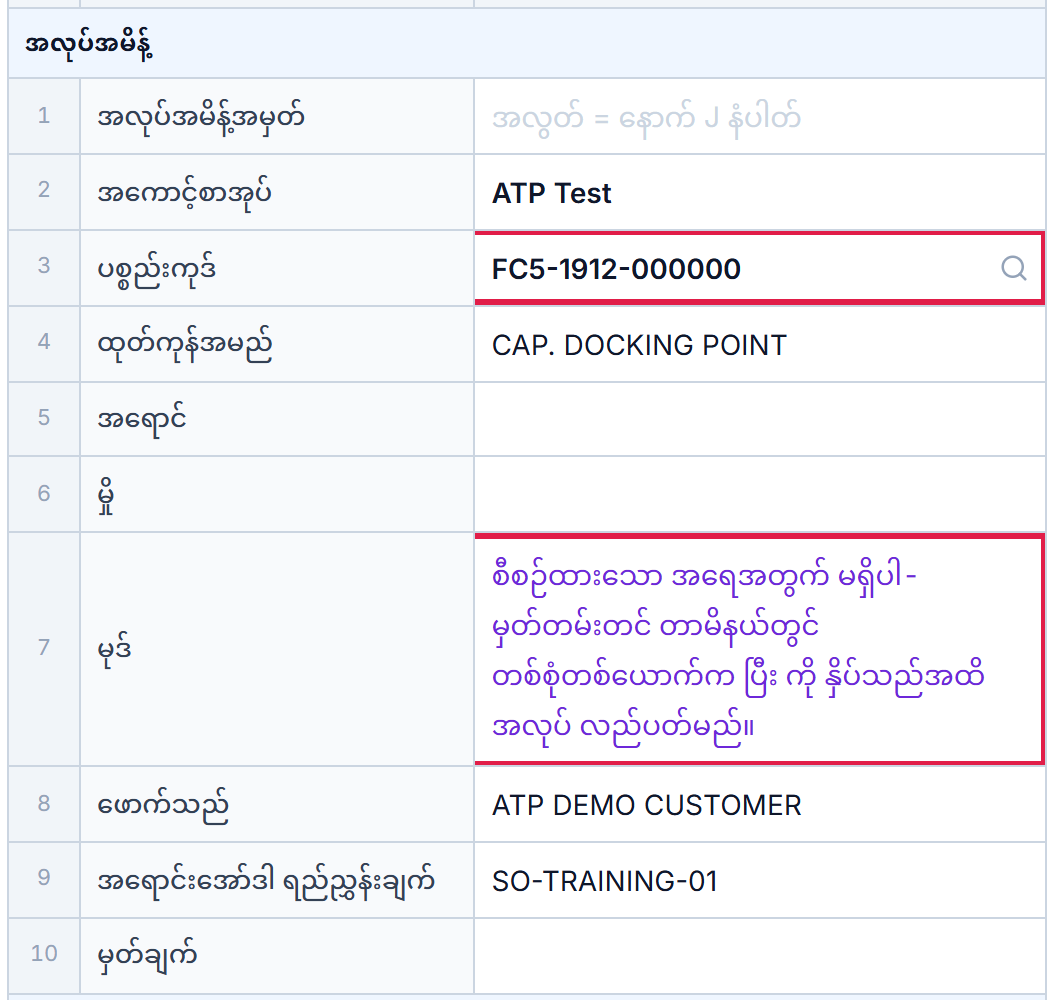
Task: Click the ATP DEMO CUSTOMER cell
Action: (760, 804)
